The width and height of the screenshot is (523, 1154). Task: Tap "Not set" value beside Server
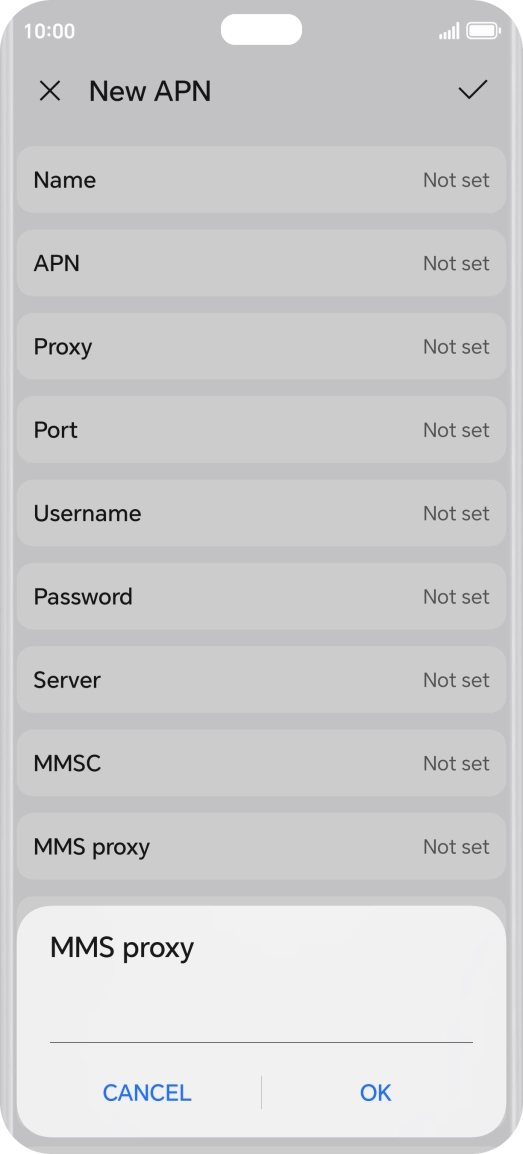click(456, 680)
